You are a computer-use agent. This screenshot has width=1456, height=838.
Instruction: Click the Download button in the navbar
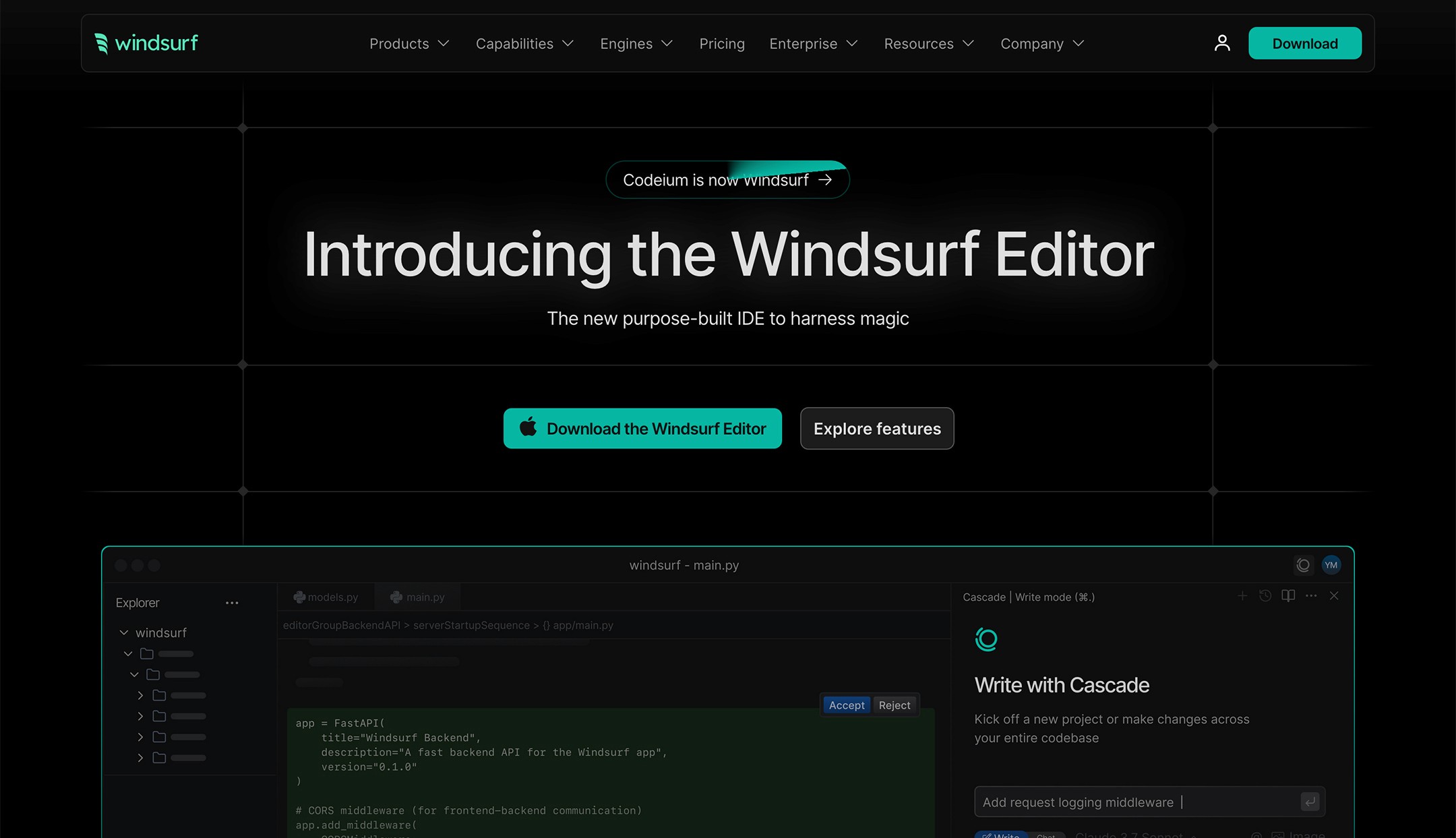point(1305,43)
